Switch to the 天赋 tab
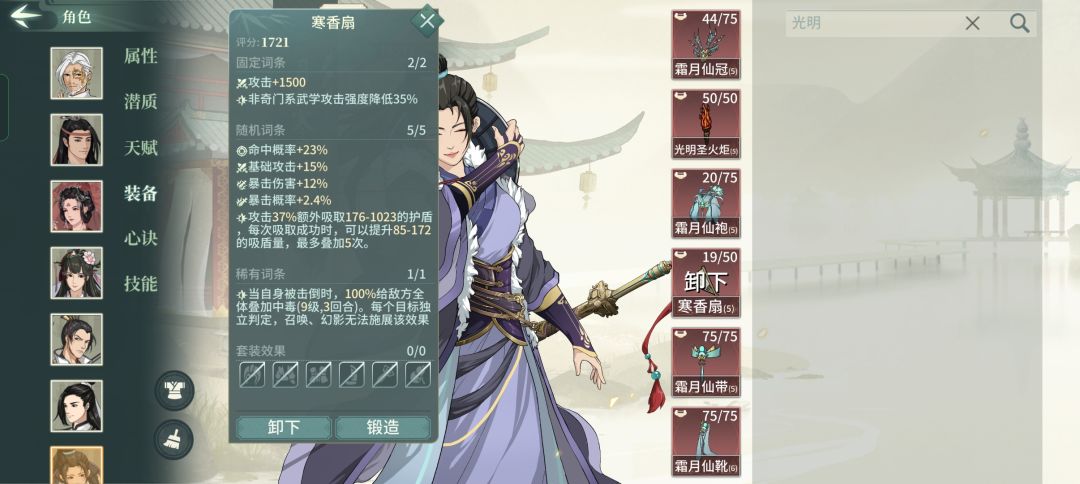1080x484 pixels. tap(141, 147)
